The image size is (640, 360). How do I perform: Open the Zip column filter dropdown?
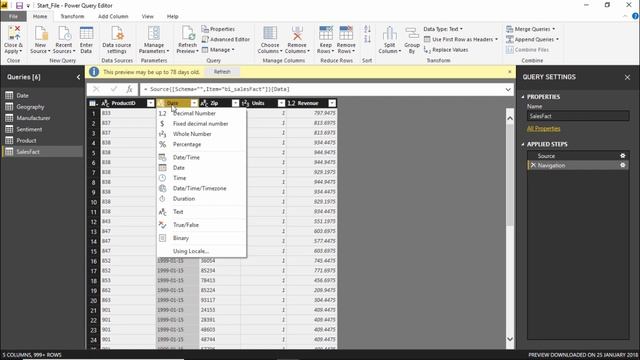click(x=236, y=103)
